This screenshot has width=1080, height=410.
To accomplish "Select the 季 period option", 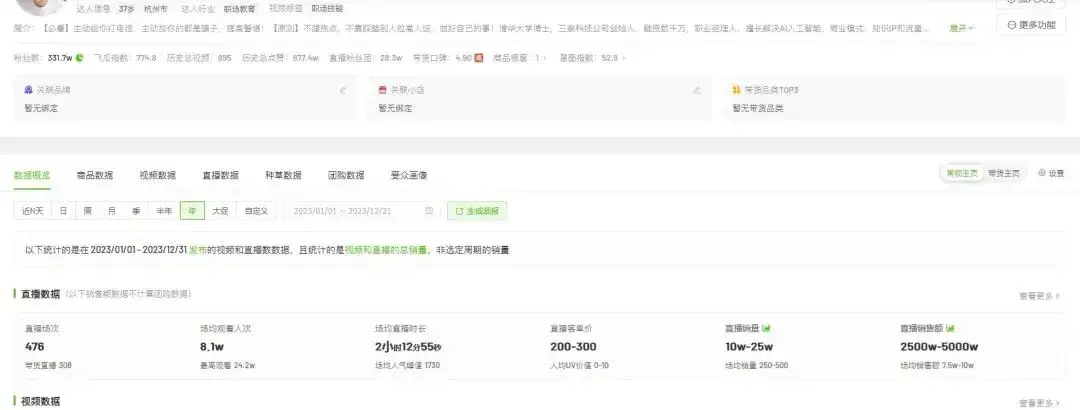I will [x=136, y=211].
